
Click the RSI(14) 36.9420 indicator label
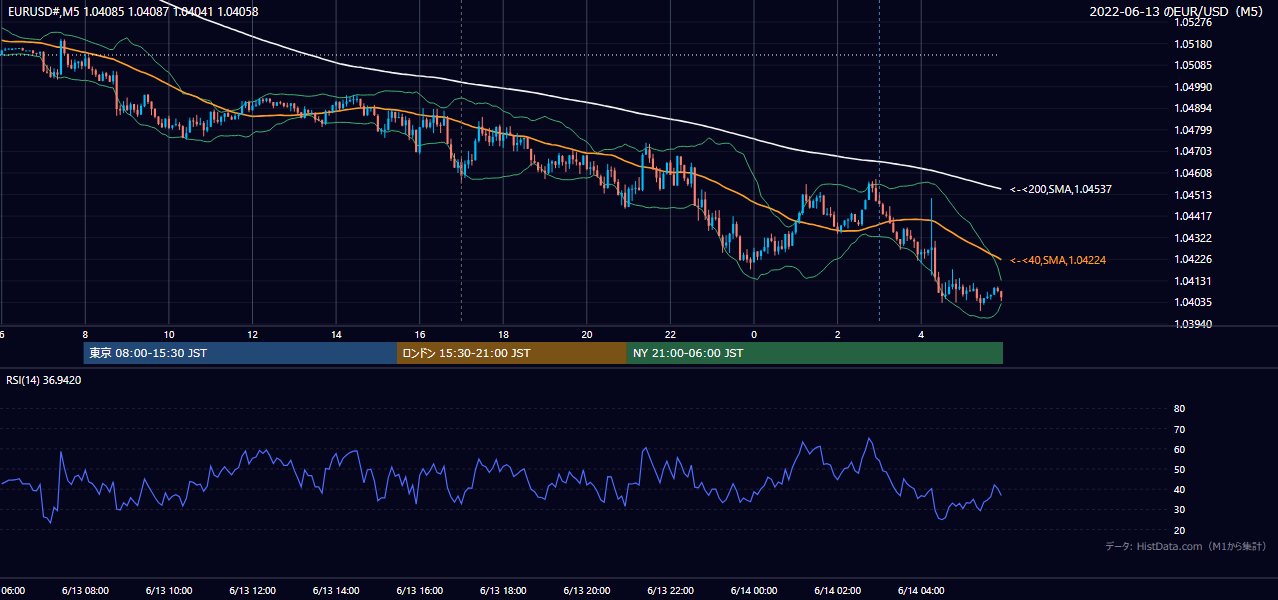[x=44, y=380]
